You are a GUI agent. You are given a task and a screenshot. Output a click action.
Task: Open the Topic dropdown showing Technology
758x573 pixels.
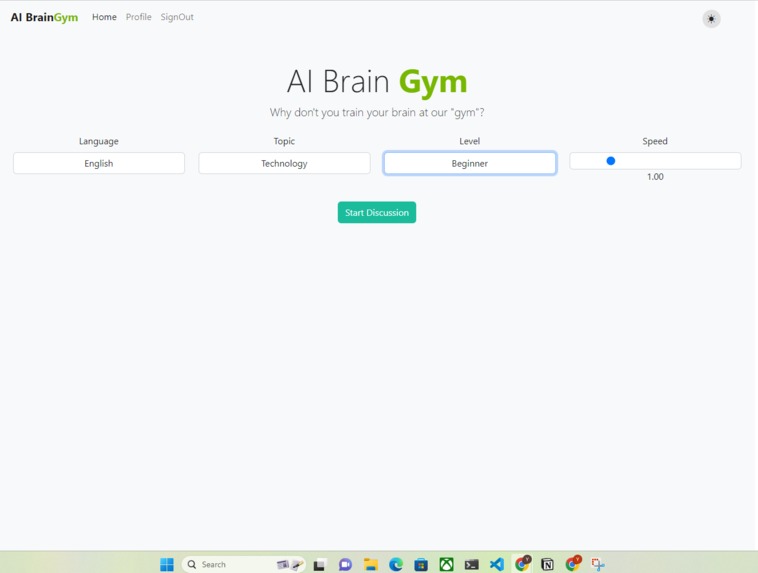coord(284,163)
